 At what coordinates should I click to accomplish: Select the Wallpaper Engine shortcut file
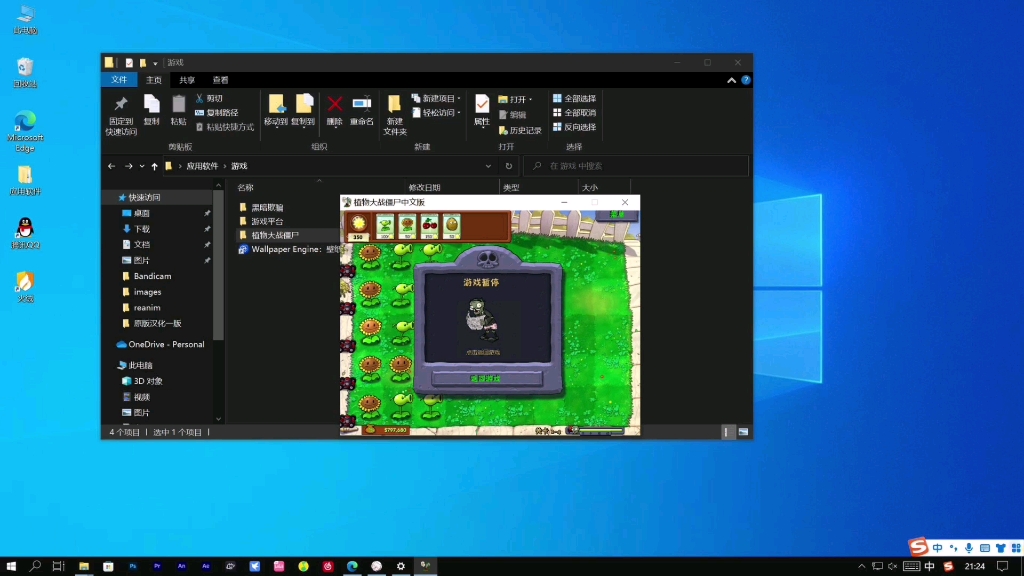(287, 249)
